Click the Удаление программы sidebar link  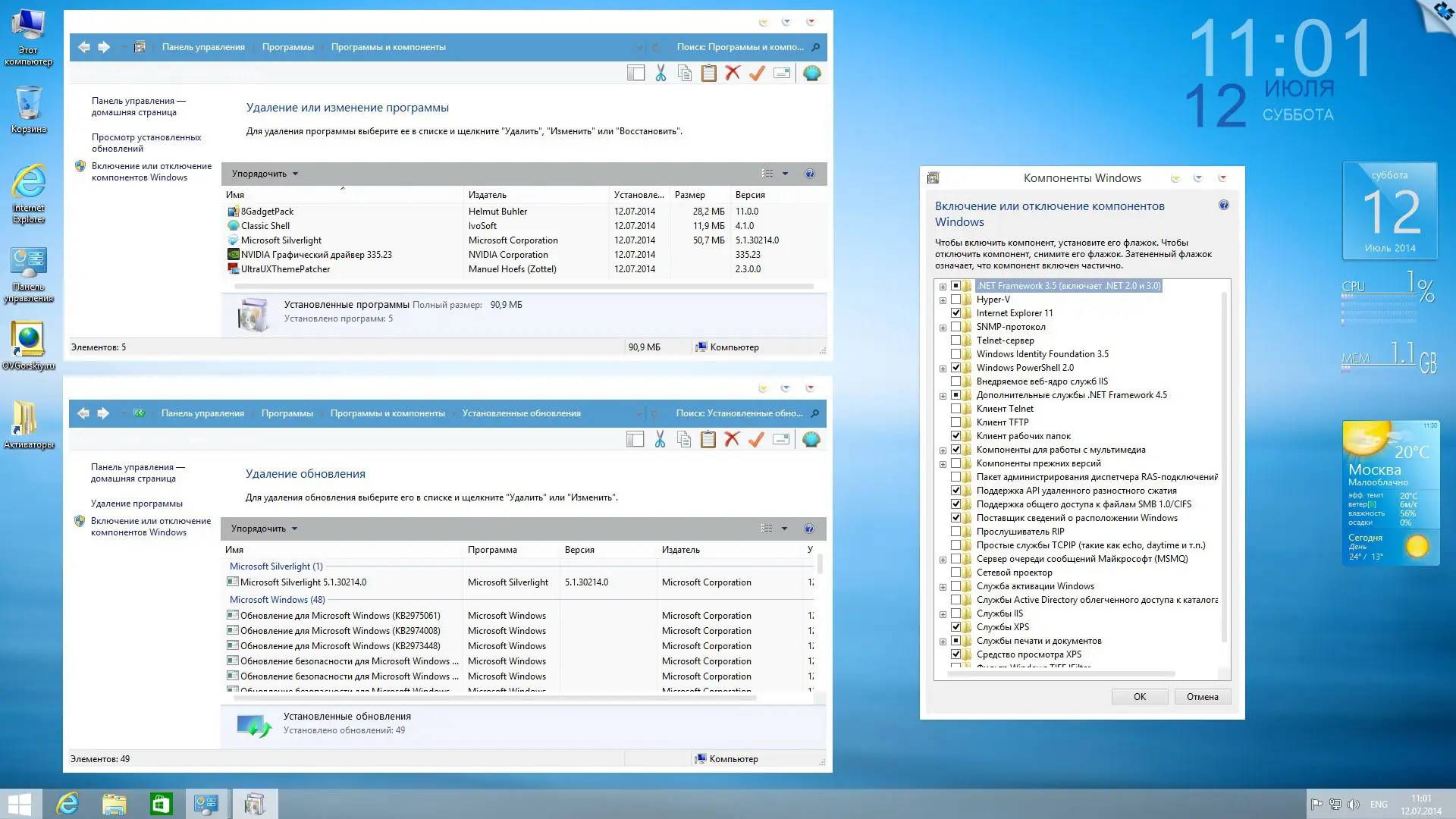coord(136,503)
